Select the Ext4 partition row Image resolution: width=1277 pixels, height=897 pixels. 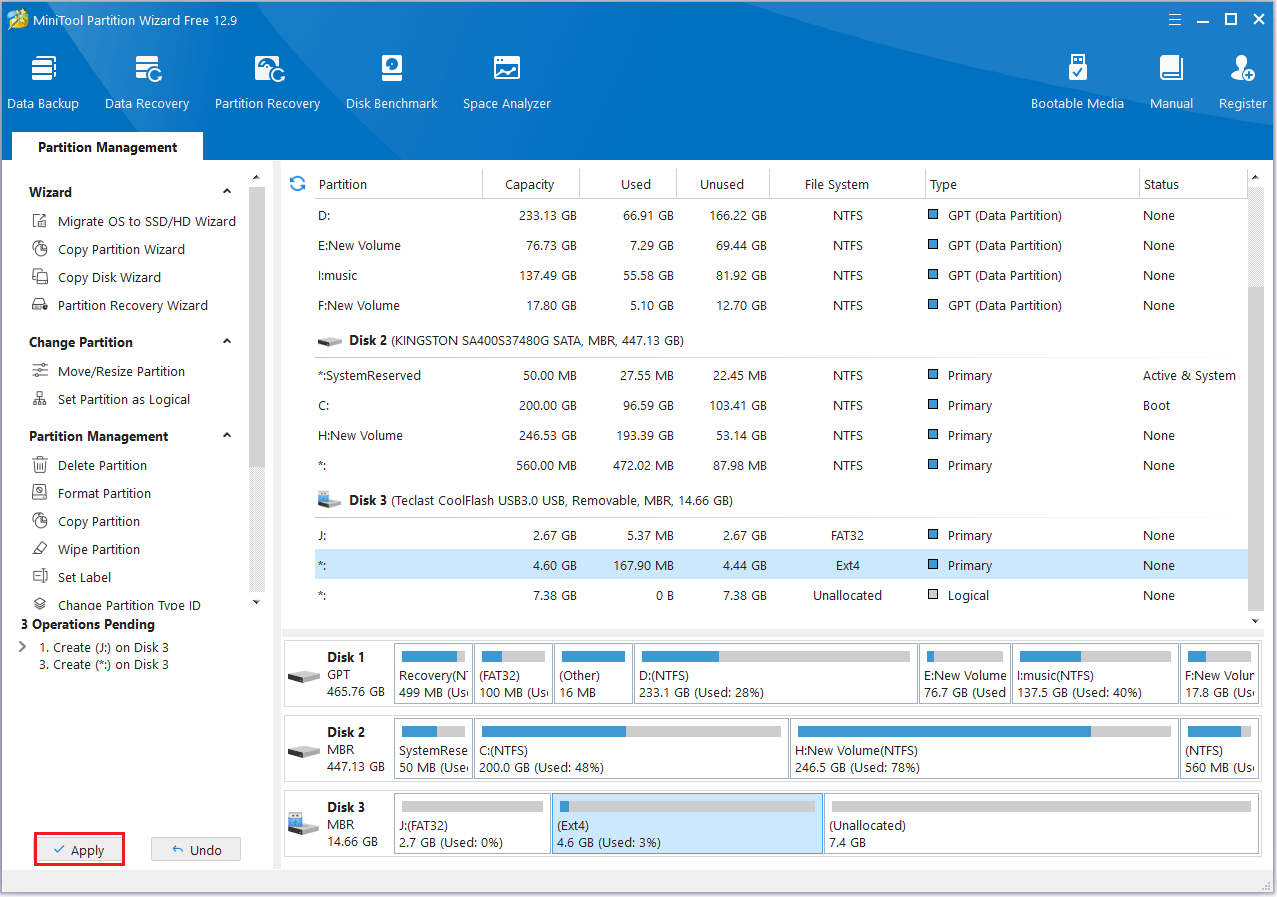pyautogui.click(x=782, y=565)
